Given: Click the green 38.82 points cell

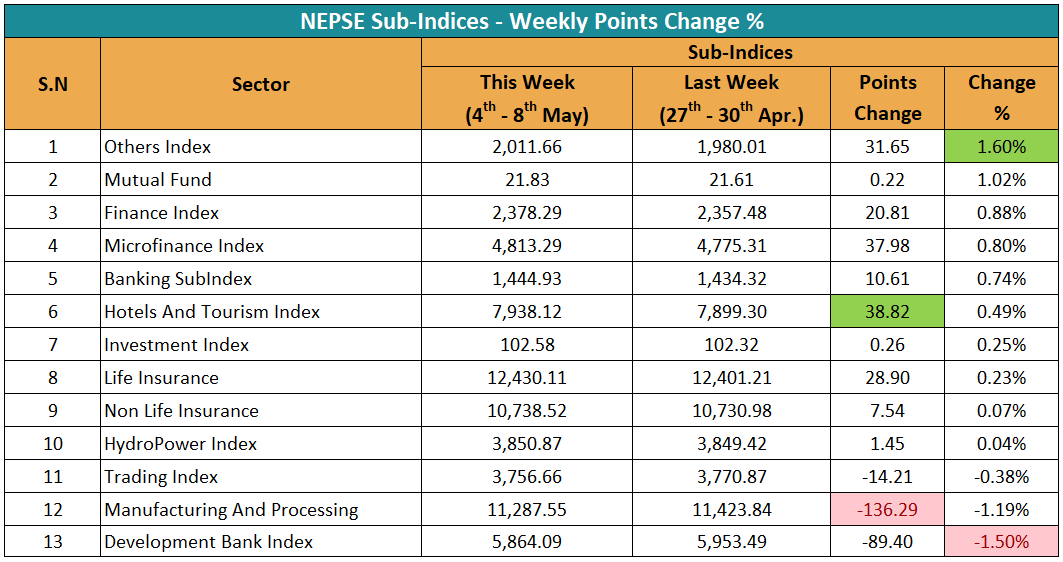Looking at the screenshot, I should (887, 312).
